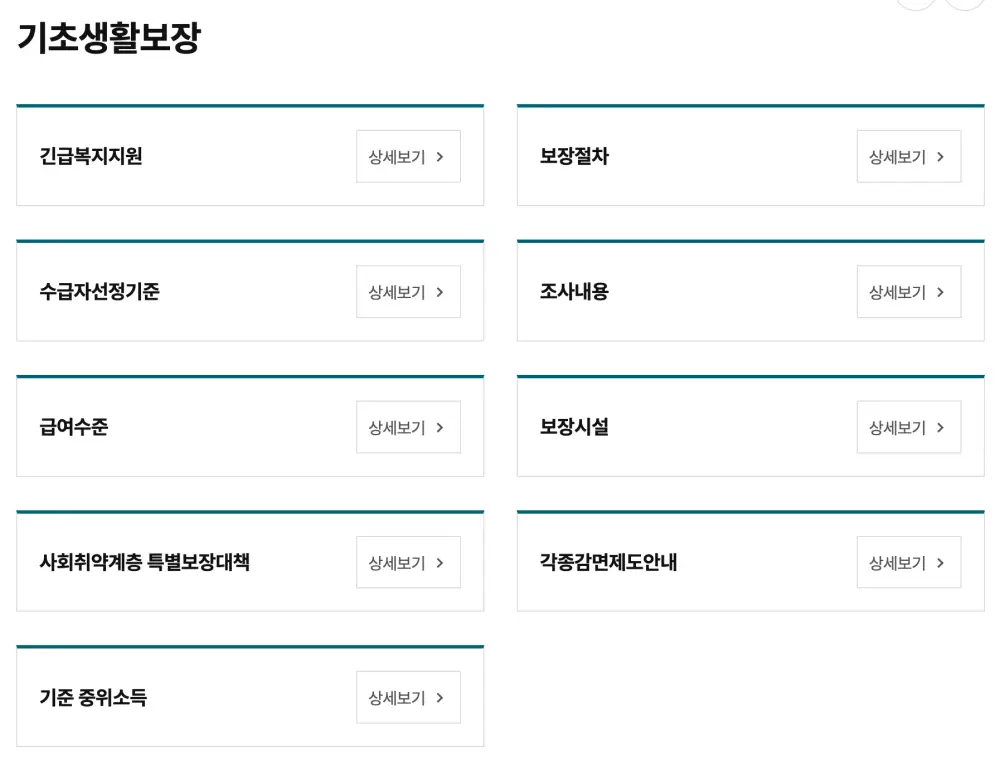Click the chevron arrow on 각종감면제도안내 card
The height and width of the screenshot is (761, 1000).
(941, 562)
